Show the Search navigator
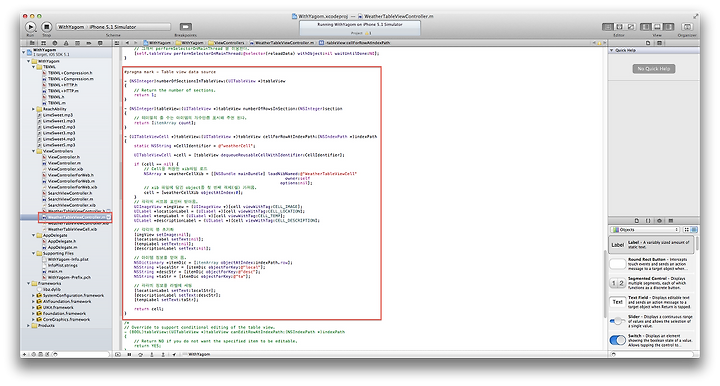Screen dimensions: 720x386 pos(55,43)
